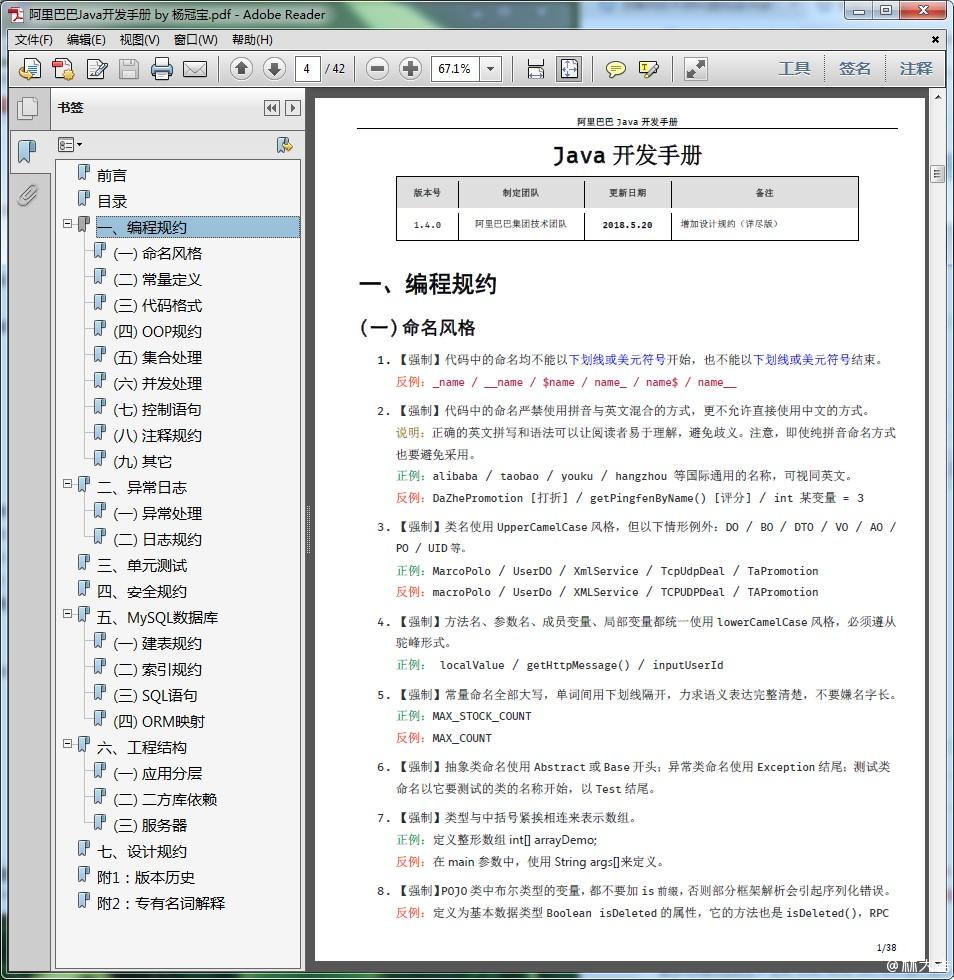Go to previous page with up arrow
The image size is (954, 980).
(x=241, y=68)
